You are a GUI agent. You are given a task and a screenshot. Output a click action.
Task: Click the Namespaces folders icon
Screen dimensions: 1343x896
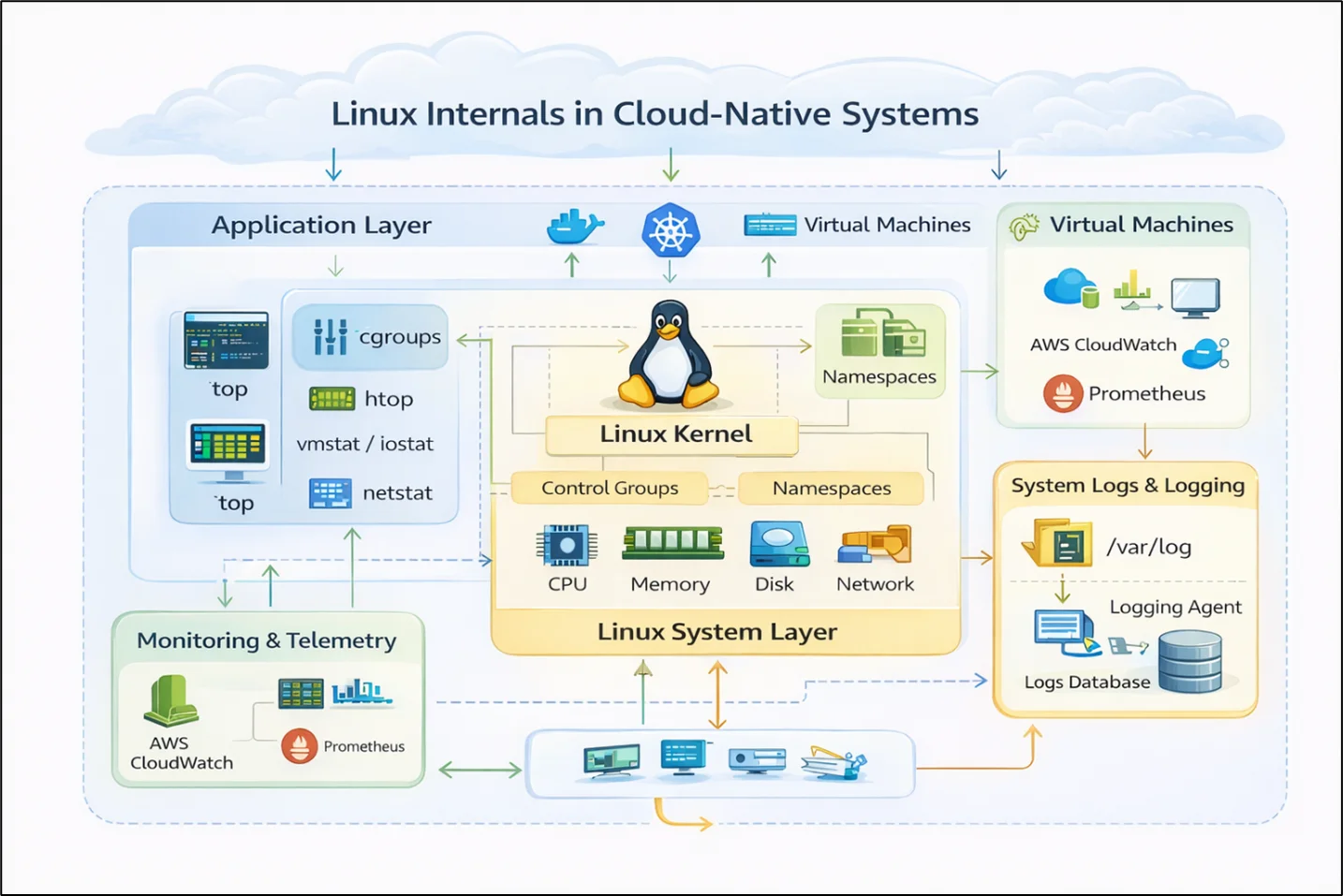tap(882, 334)
